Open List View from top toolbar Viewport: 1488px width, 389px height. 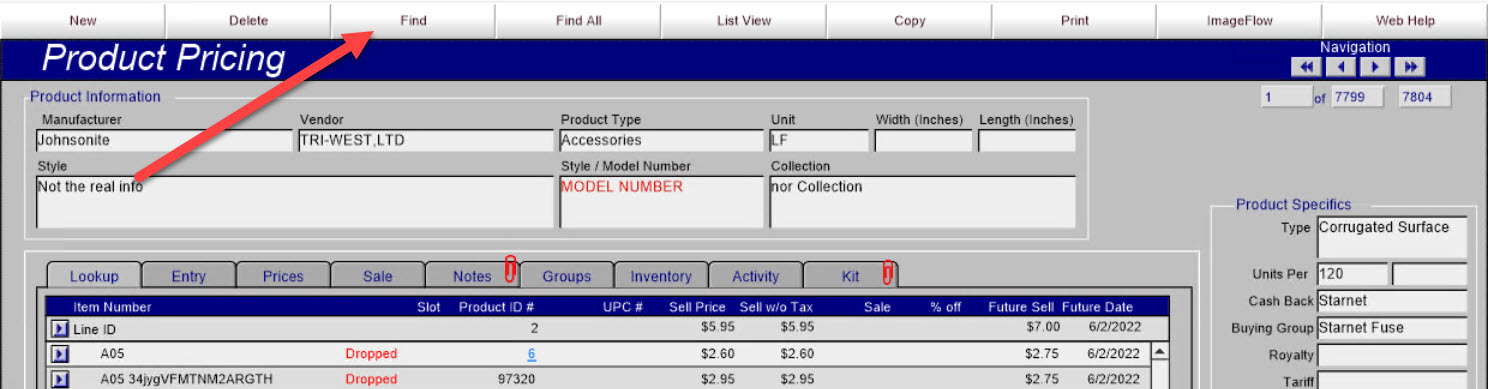pyautogui.click(x=744, y=20)
